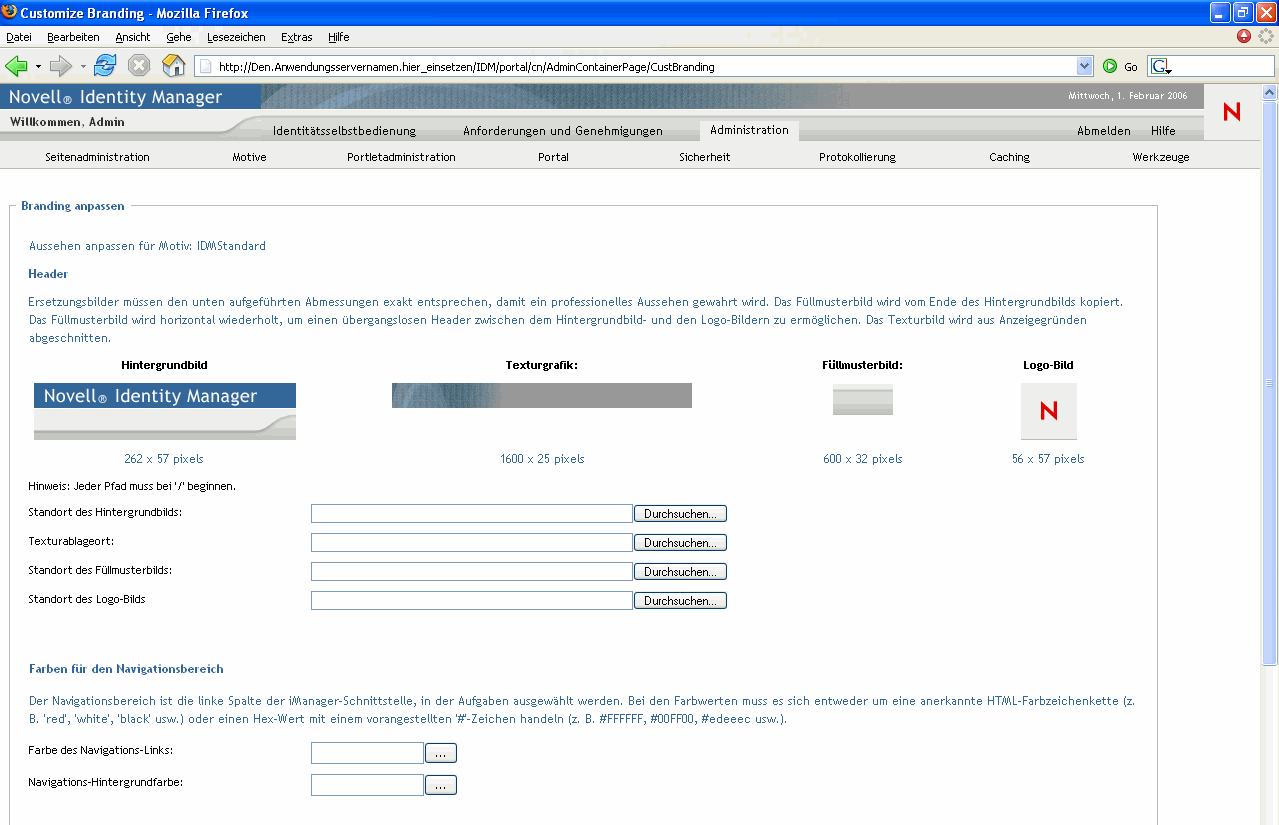Click the Texturgrafik preview image
Screen dimensions: 1279x825
point(542,395)
